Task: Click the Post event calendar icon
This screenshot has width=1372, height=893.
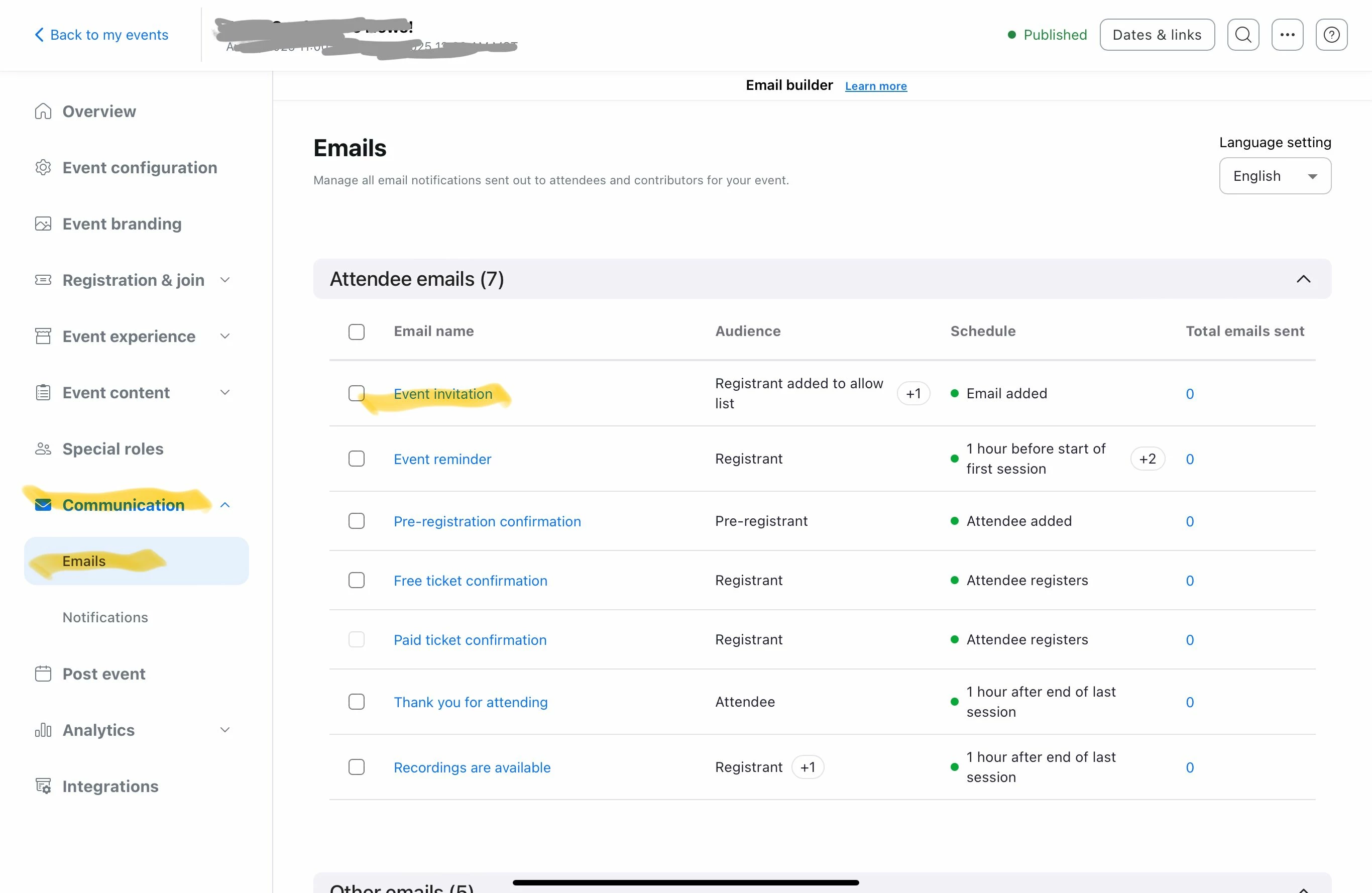Action: coord(43,674)
